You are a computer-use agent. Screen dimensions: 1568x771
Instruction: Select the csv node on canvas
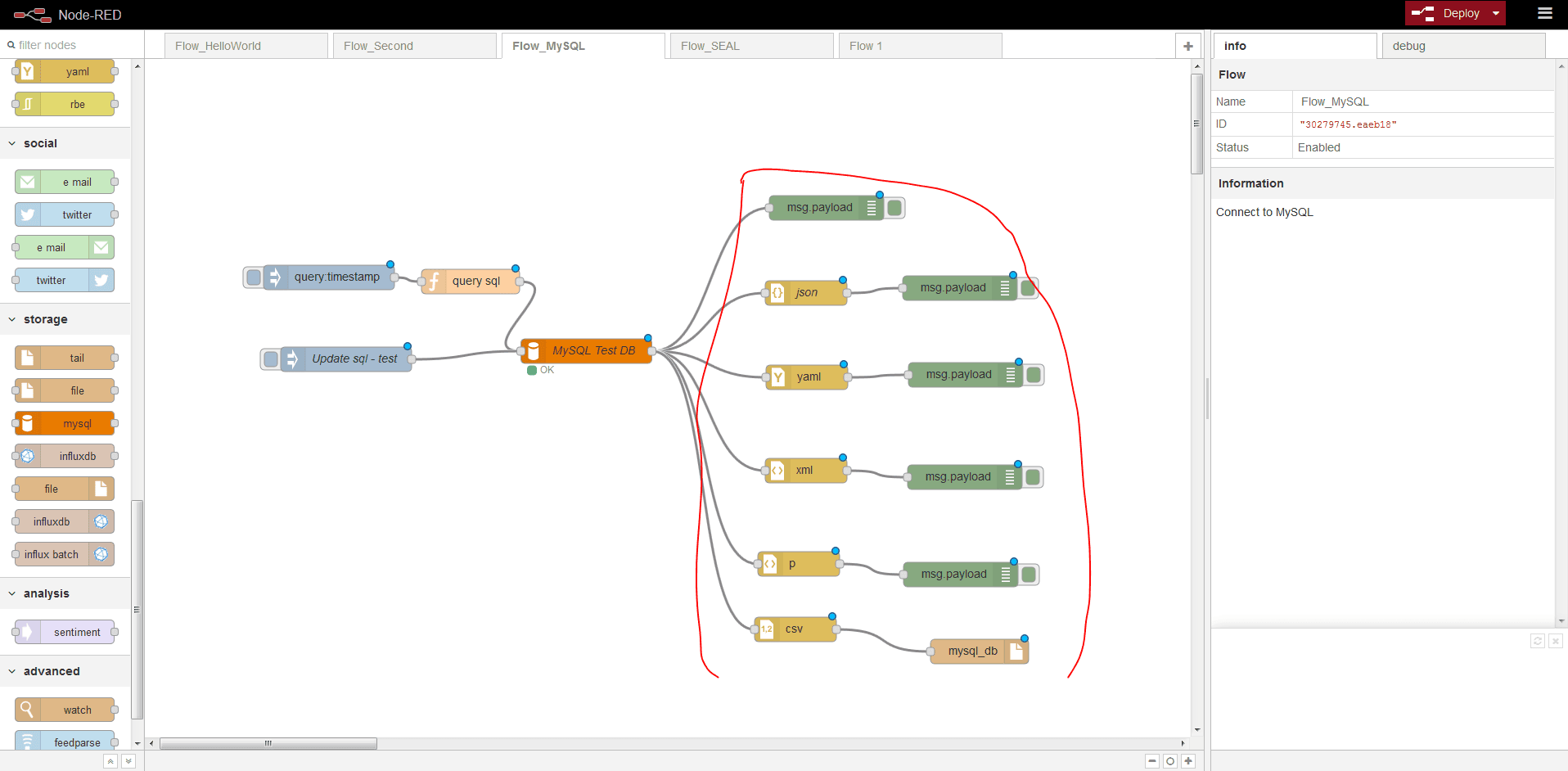pos(795,629)
